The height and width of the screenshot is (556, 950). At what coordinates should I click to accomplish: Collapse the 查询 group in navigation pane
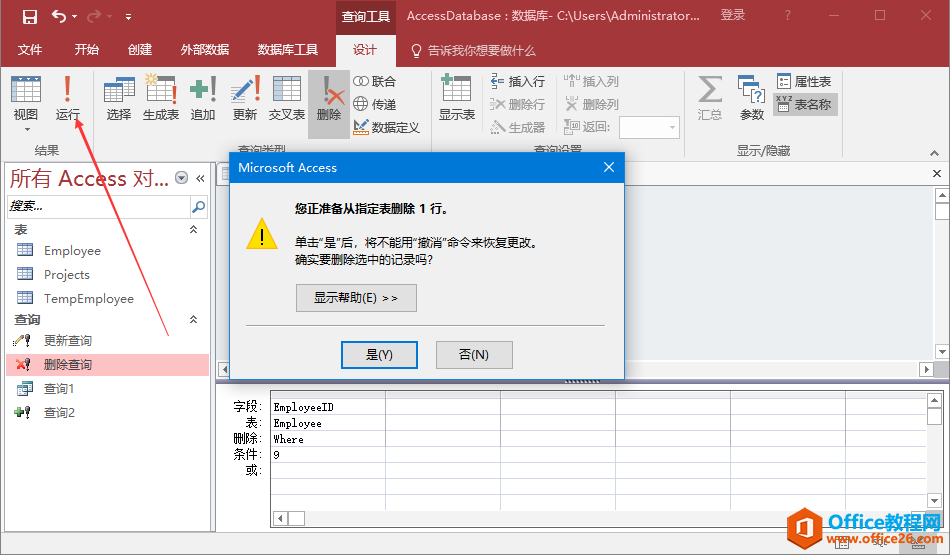[x=194, y=320]
